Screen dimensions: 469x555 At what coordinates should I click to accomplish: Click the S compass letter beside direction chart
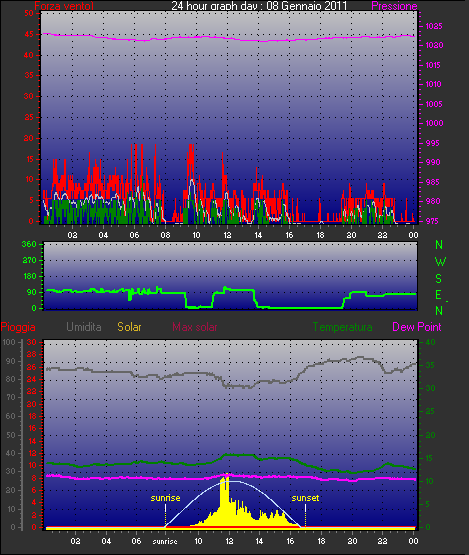(439, 279)
